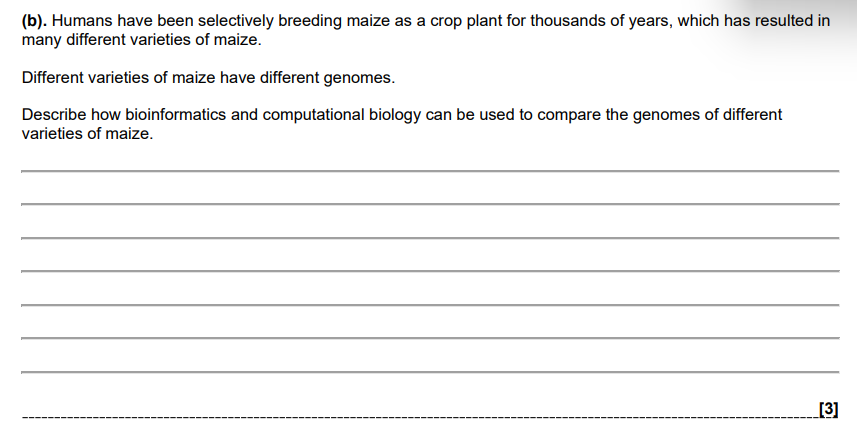Click the first blank answer line

tap(430, 171)
